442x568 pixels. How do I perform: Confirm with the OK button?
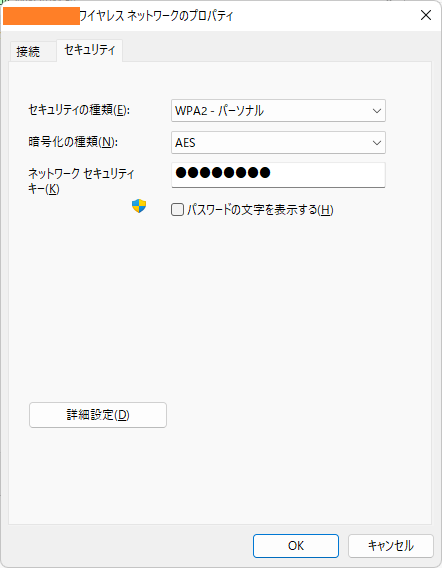(296, 546)
